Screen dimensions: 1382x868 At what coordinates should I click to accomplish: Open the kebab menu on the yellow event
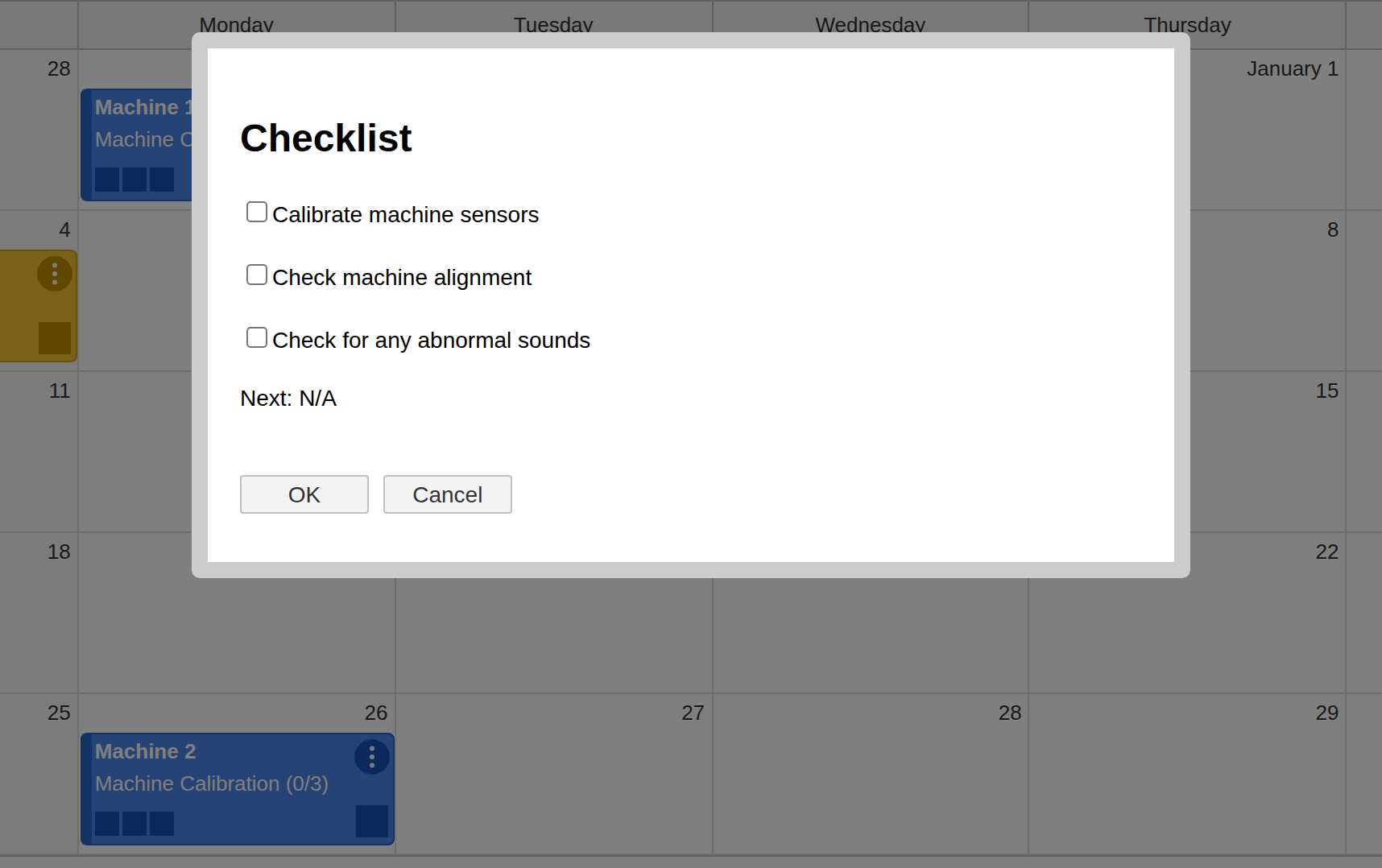click(x=53, y=273)
